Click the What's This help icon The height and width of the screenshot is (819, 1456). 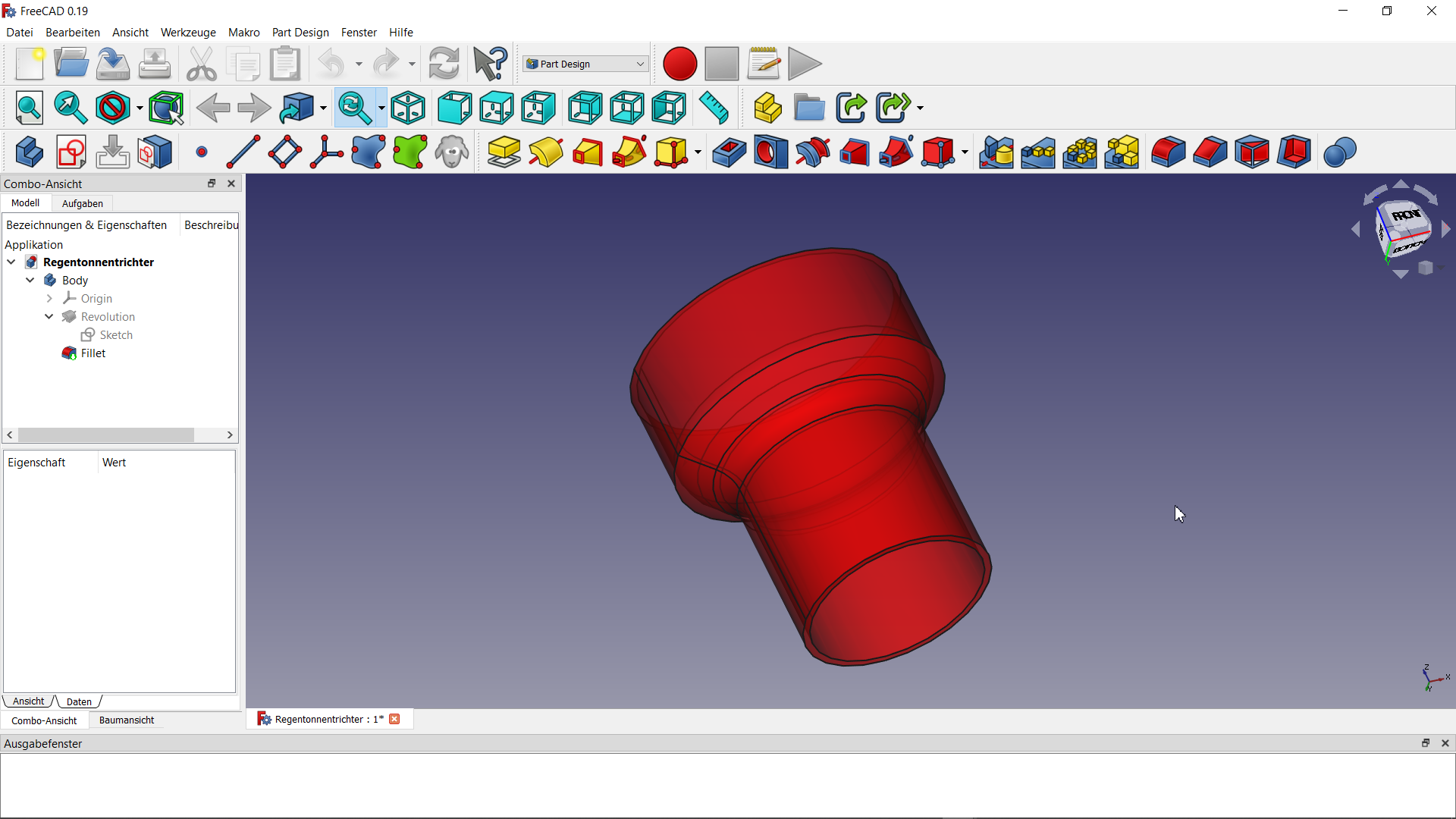491,64
